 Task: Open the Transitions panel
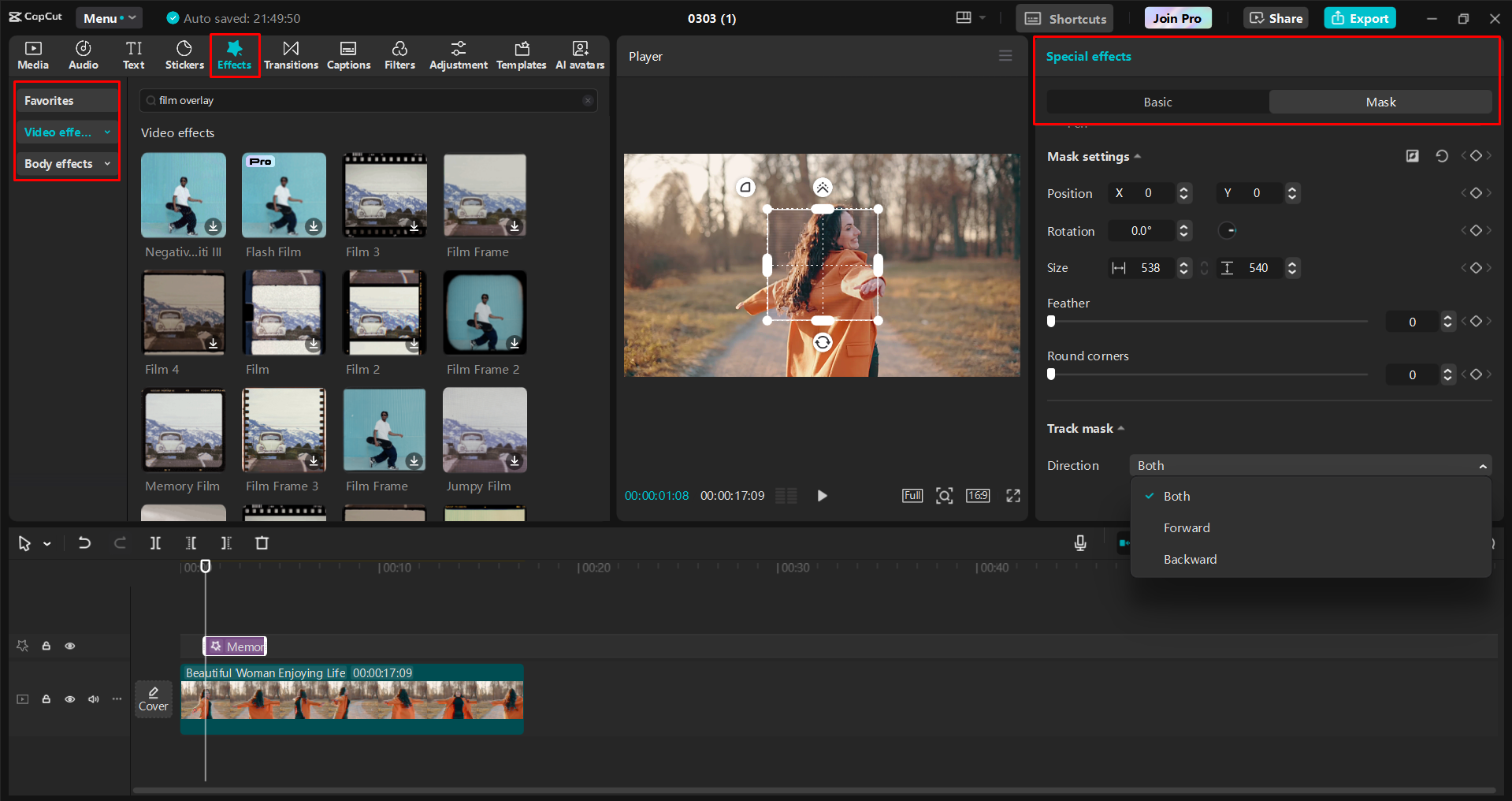point(291,55)
